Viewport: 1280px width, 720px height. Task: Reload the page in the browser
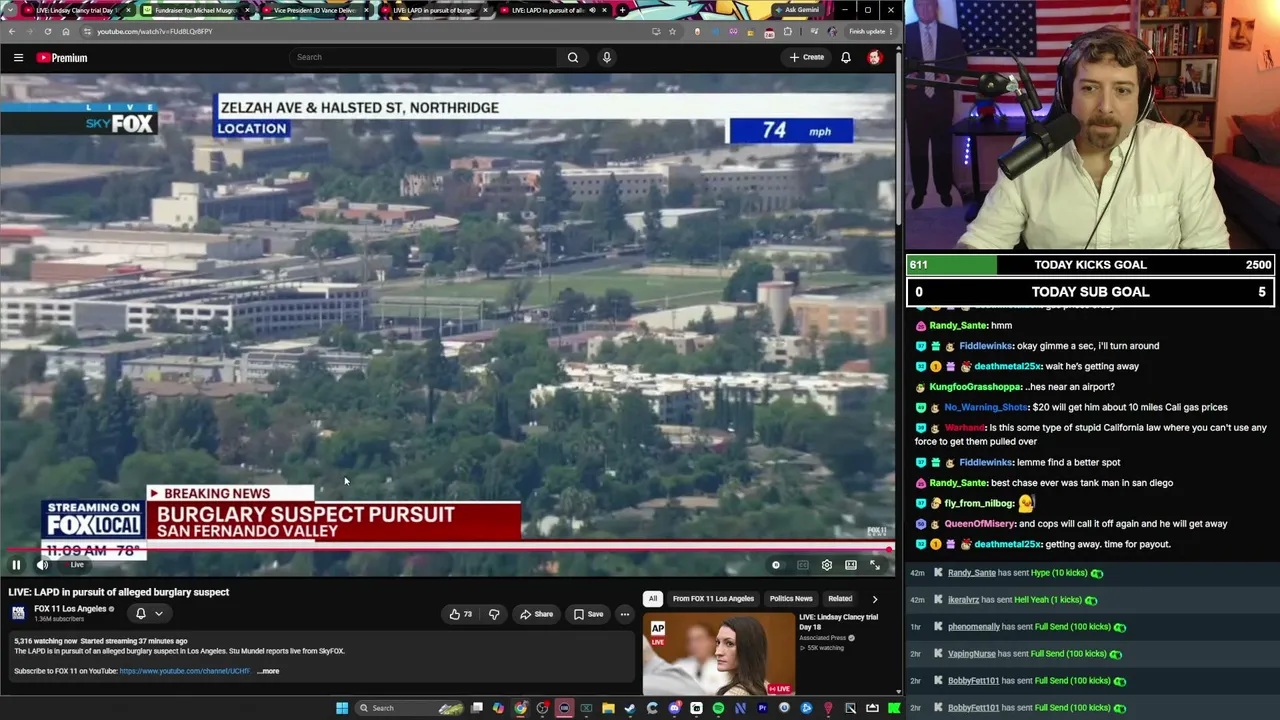[x=47, y=31]
